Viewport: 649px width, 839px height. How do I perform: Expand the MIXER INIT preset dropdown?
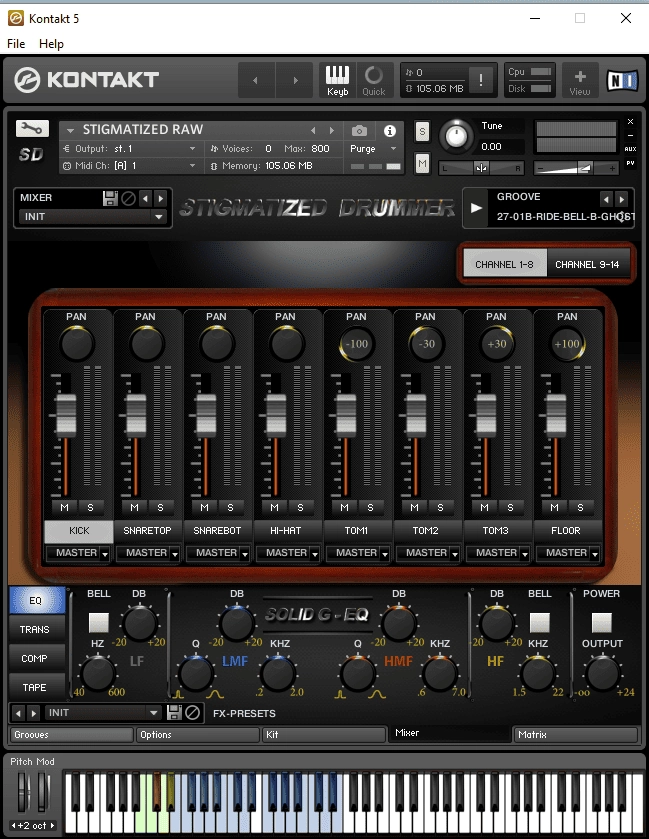[x=91, y=217]
